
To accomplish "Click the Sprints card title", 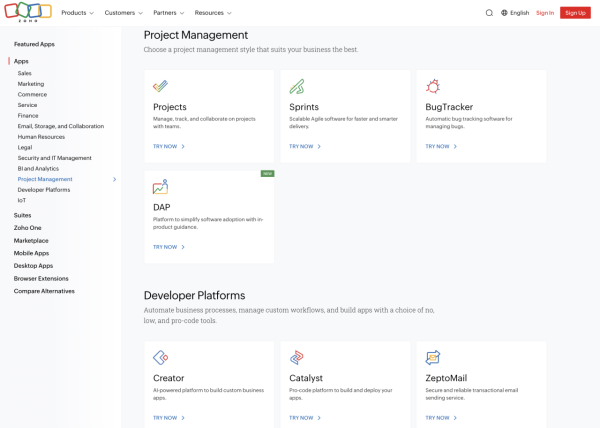I will 304,107.
